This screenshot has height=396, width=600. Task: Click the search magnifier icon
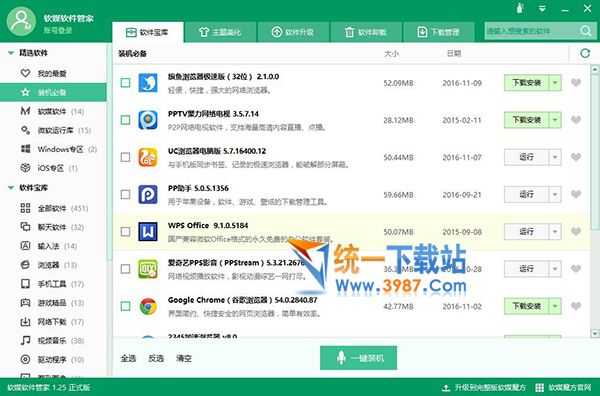click(585, 31)
